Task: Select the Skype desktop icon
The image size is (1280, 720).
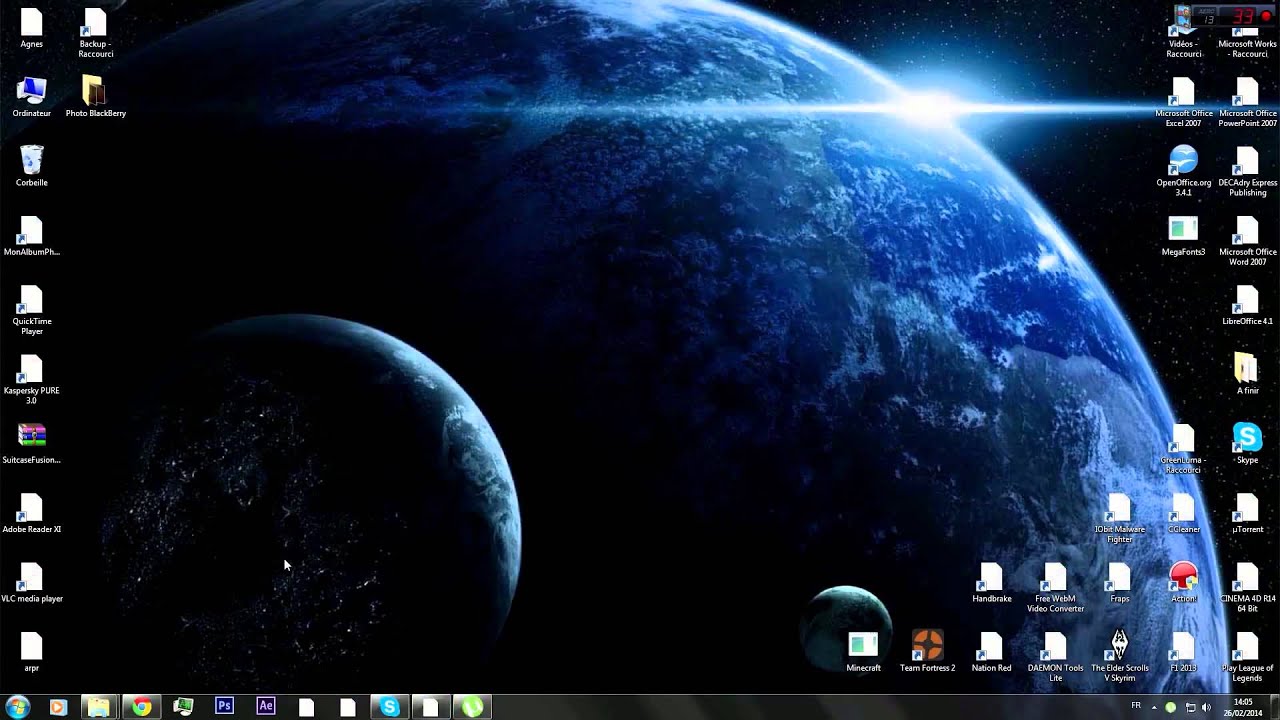Action: tap(1247, 444)
